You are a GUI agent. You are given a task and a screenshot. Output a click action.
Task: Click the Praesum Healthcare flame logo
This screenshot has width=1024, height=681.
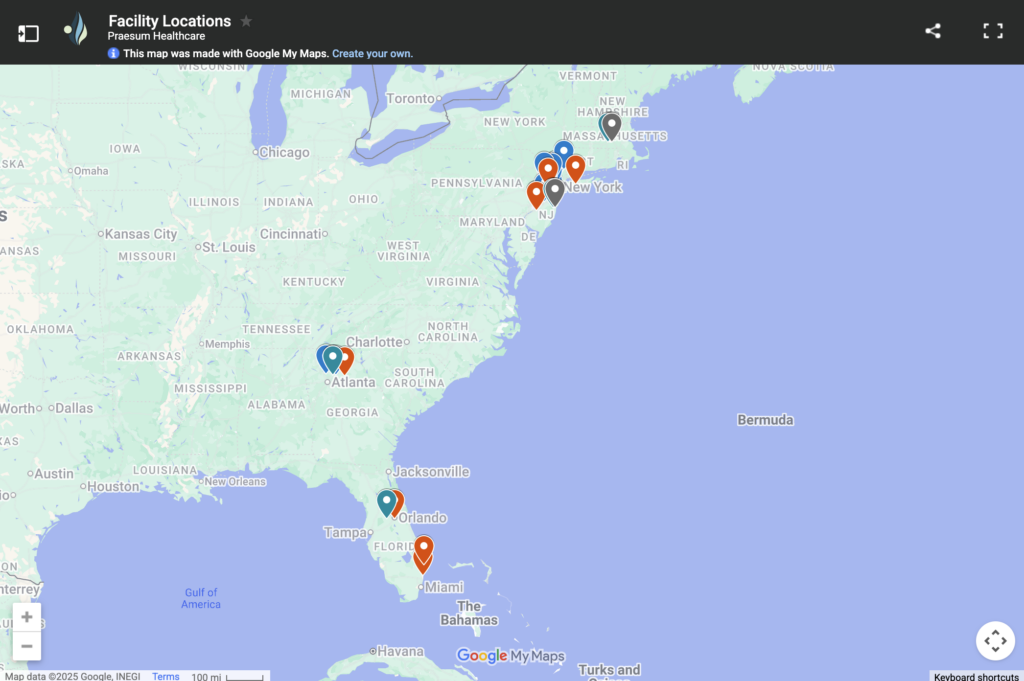coord(76,31)
